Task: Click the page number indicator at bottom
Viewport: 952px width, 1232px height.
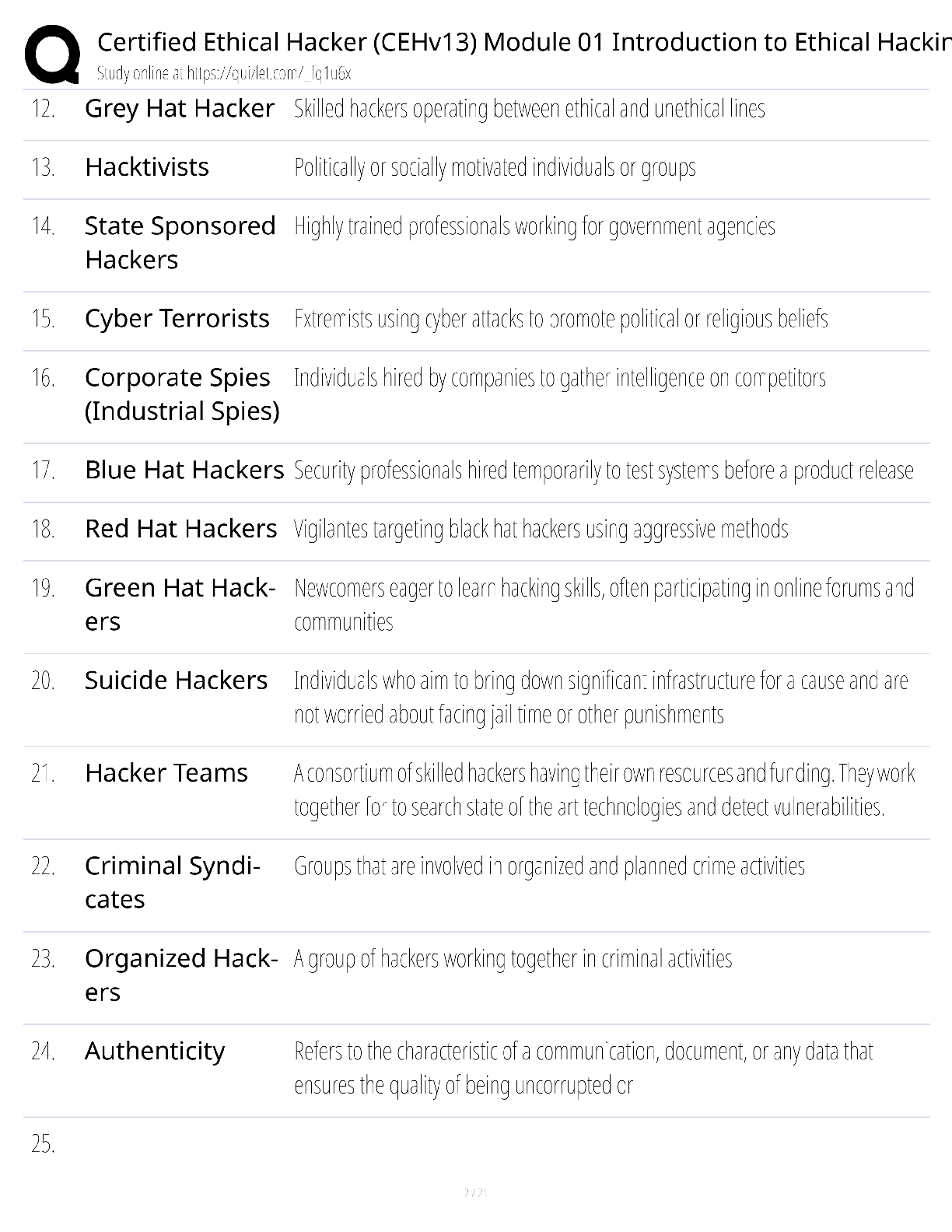Action: [x=475, y=1192]
